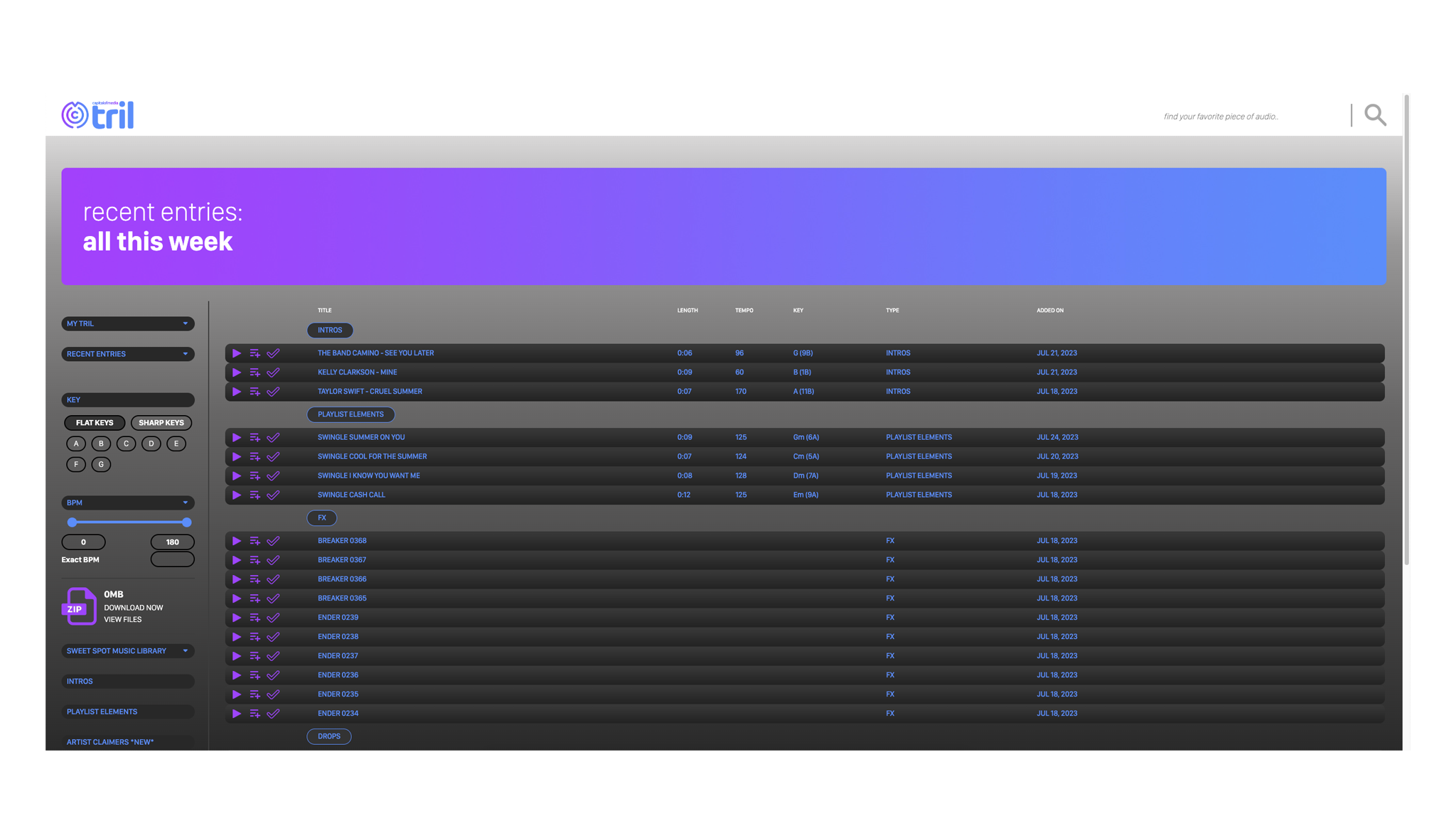Expand the BPM dropdown
Image resolution: width=1456 pixels, height=838 pixels.
click(128, 503)
